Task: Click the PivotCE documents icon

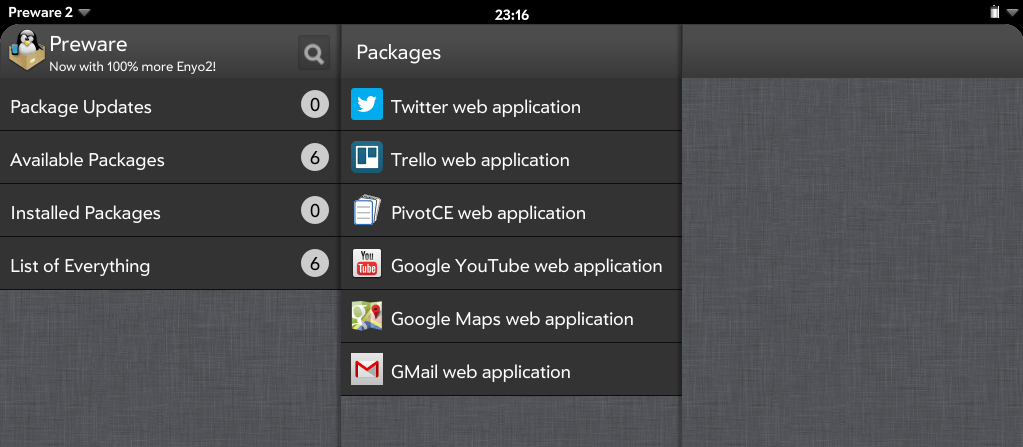Action: tap(367, 211)
